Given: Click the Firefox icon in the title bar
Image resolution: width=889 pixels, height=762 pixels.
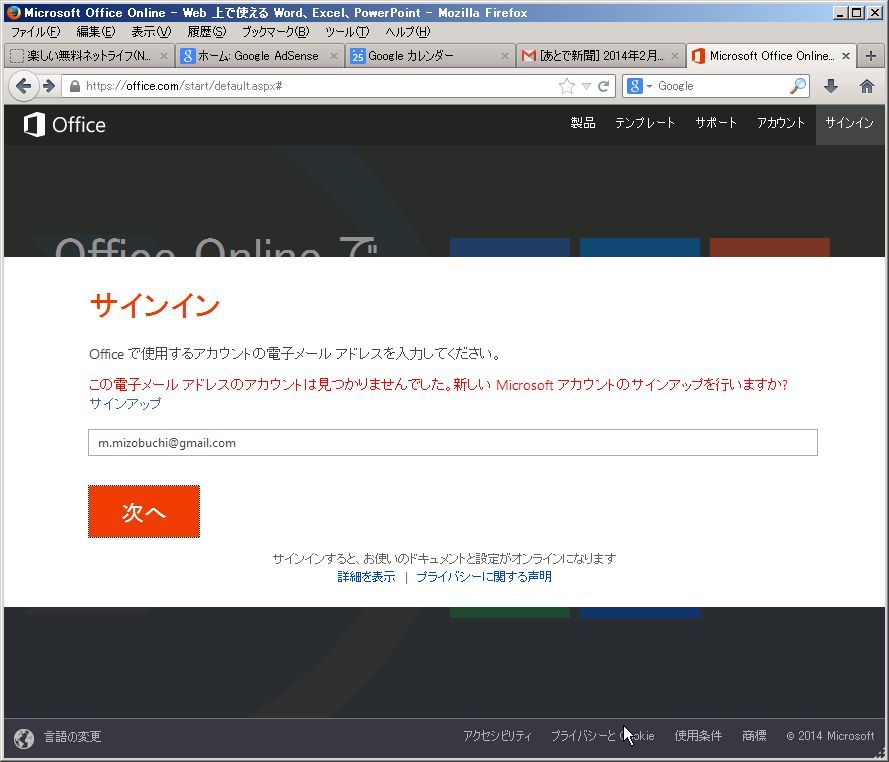Looking at the screenshot, I should [x=14, y=12].
